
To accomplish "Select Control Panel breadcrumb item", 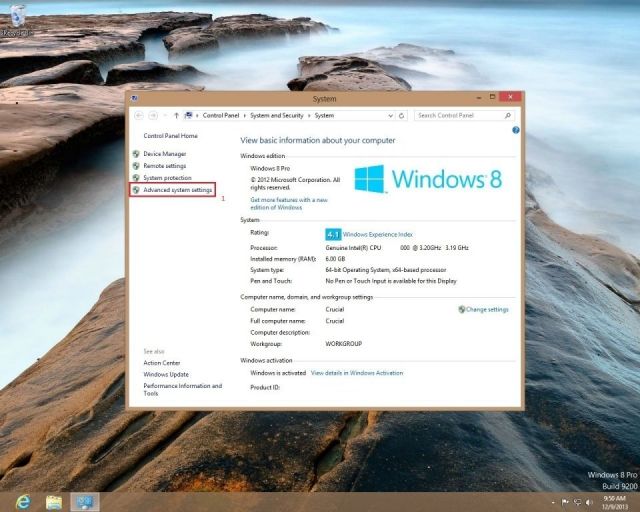I will click(219, 115).
